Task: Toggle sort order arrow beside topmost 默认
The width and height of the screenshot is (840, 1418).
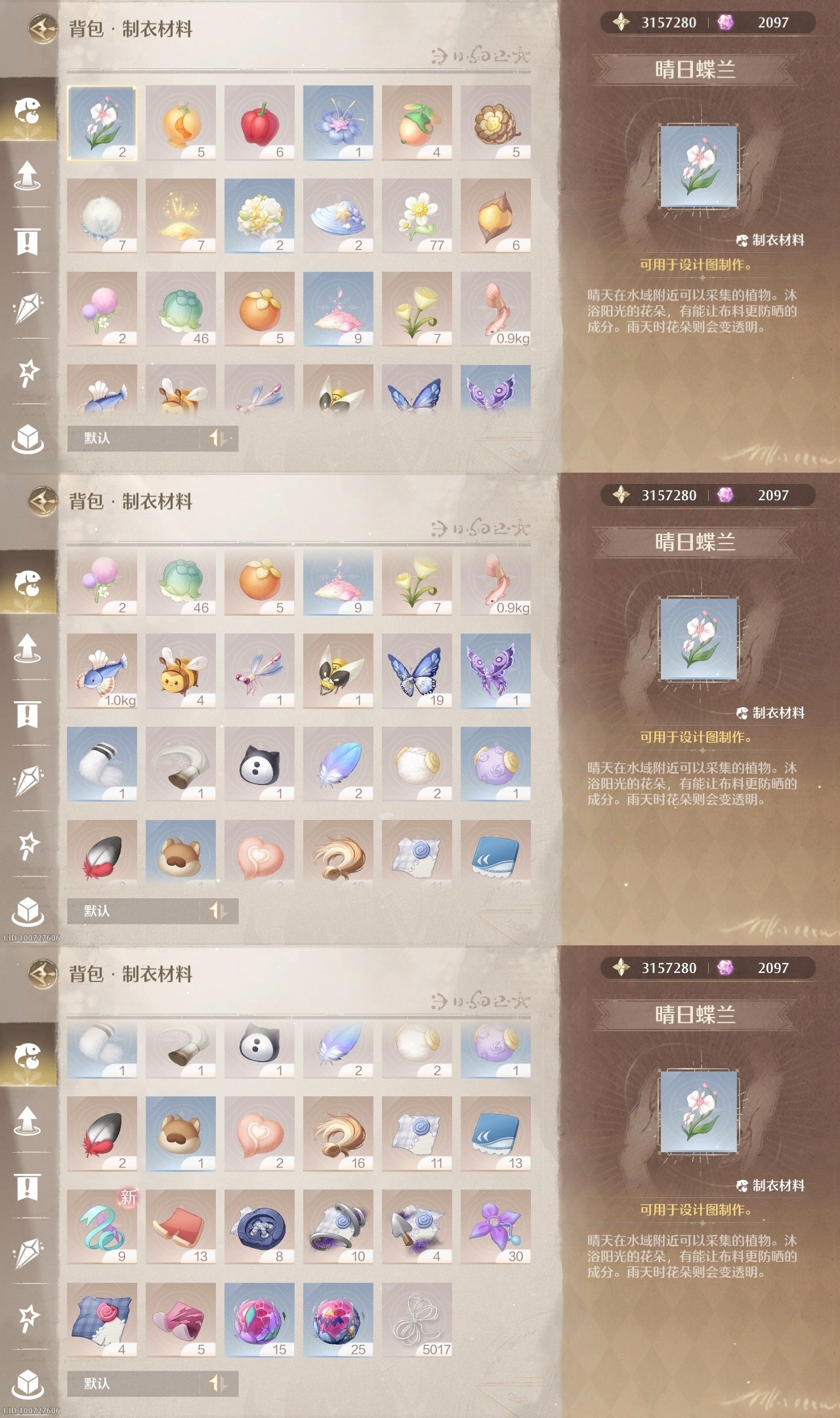Action: point(218,438)
